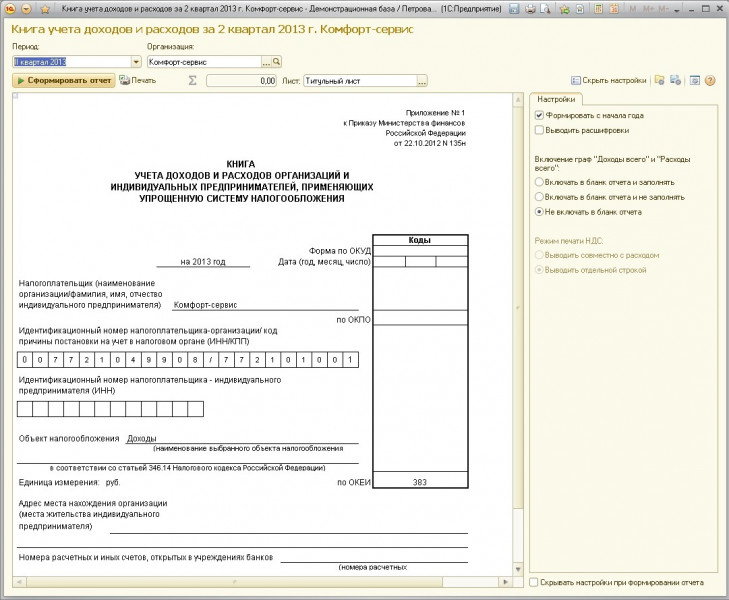
Task: Select Выводить совместно с расходом radio
Action: 539,255
